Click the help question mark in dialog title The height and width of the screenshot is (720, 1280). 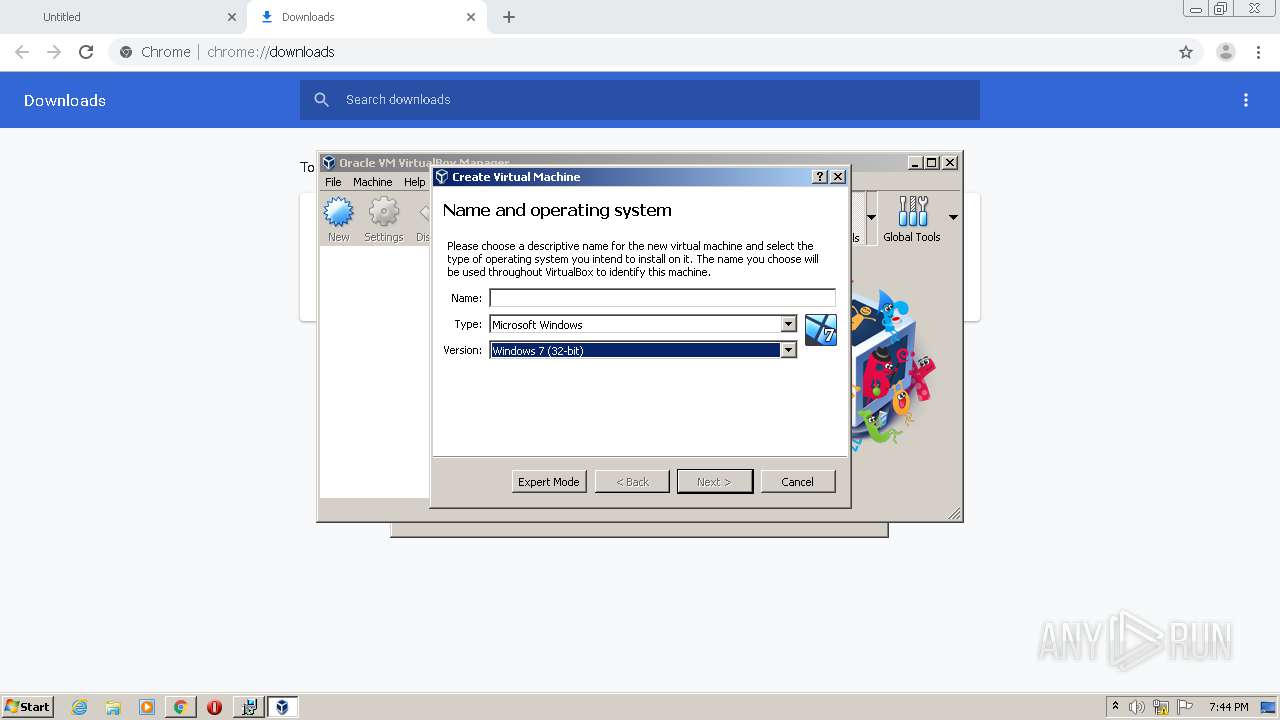820,177
